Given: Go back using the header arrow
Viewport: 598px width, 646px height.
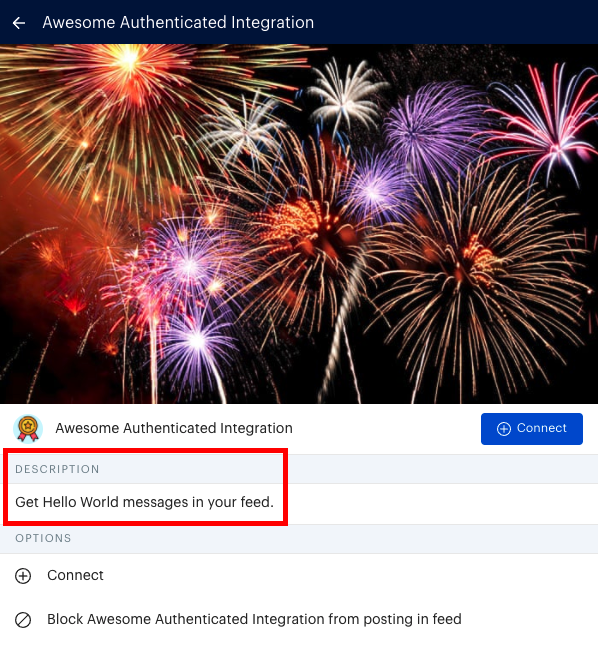Looking at the screenshot, I should click(x=19, y=23).
